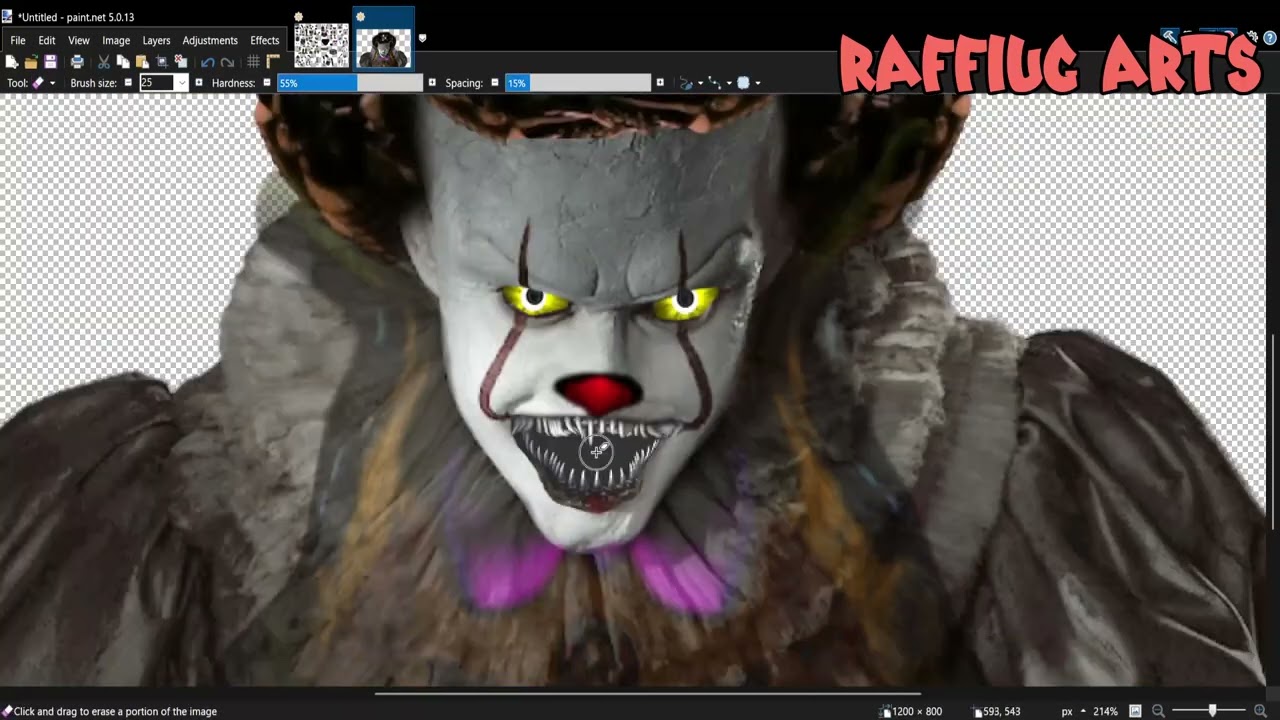Click the fit-to-window zoom icon
1280x720 pixels.
pyautogui.click(x=1135, y=711)
